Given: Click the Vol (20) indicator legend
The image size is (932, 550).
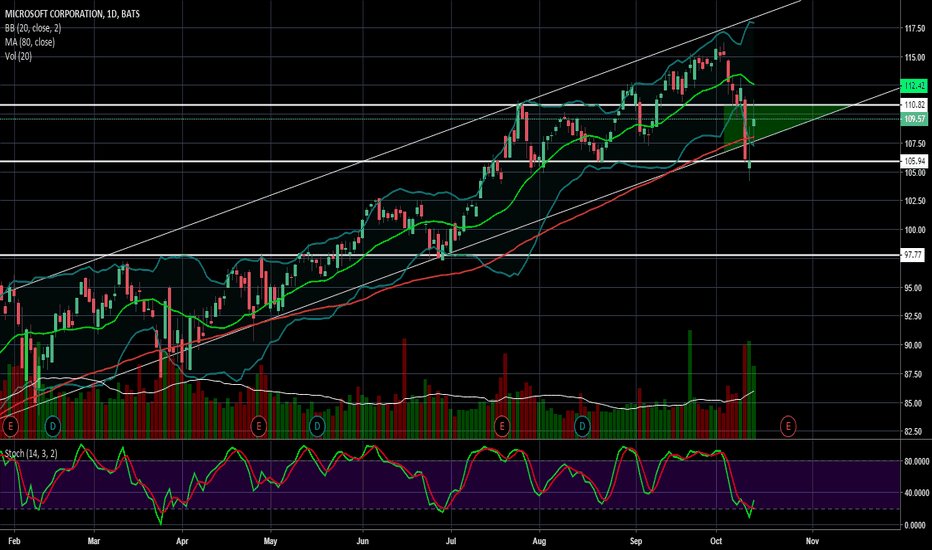Looking at the screenshot, I should point(18,56).
